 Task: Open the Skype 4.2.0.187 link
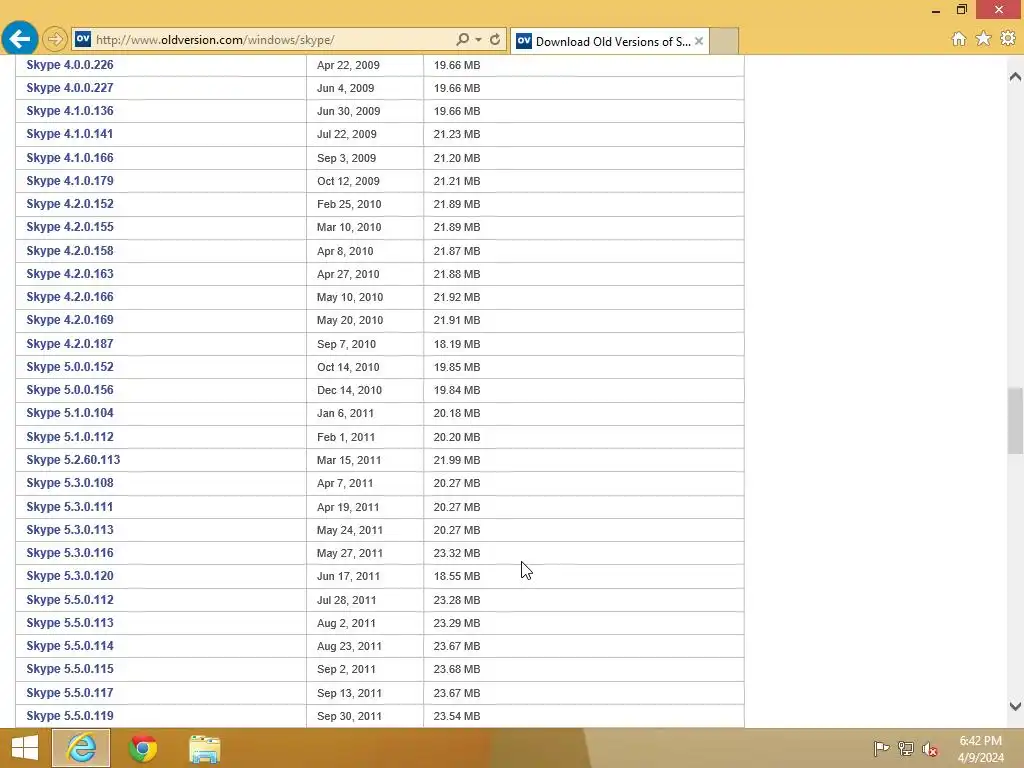[70, 344]
